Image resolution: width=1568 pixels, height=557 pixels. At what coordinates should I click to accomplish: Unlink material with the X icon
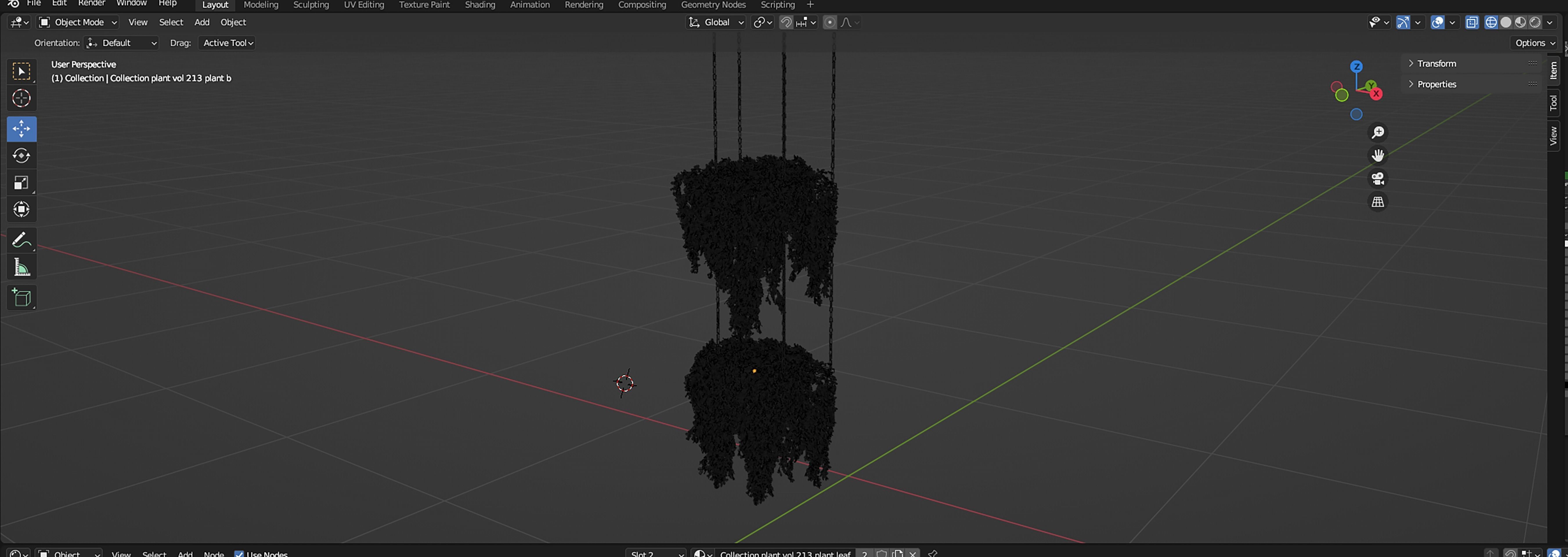click(x=912, y=553)
